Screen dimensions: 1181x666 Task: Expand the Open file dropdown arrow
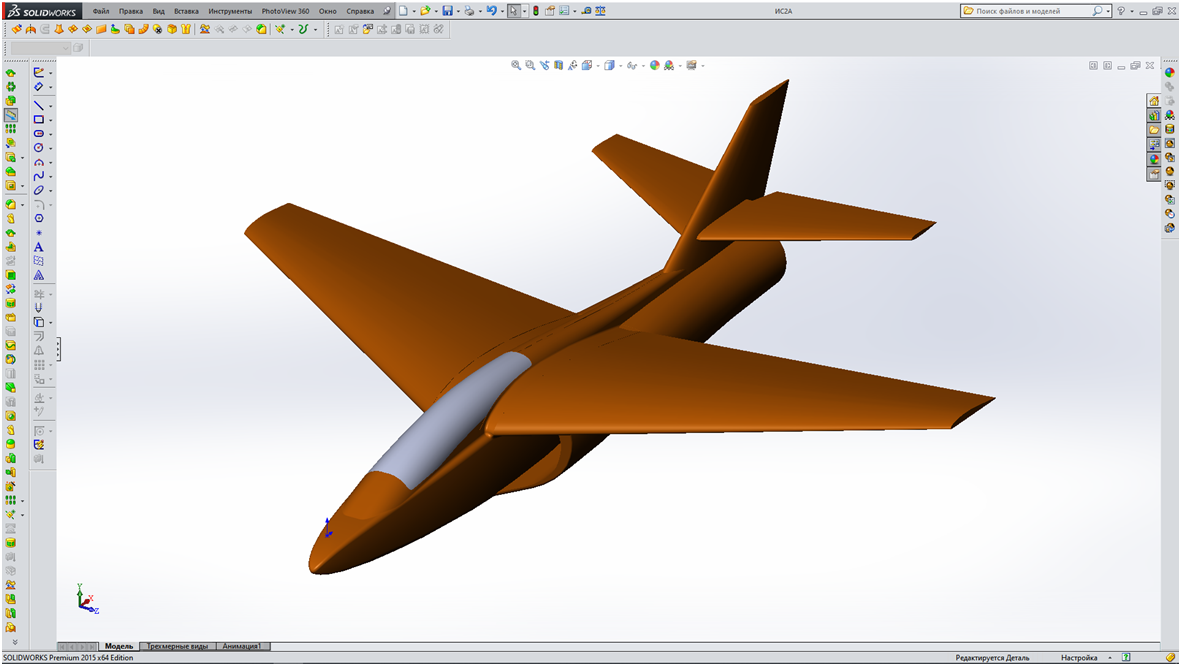[x=436, y=11]
